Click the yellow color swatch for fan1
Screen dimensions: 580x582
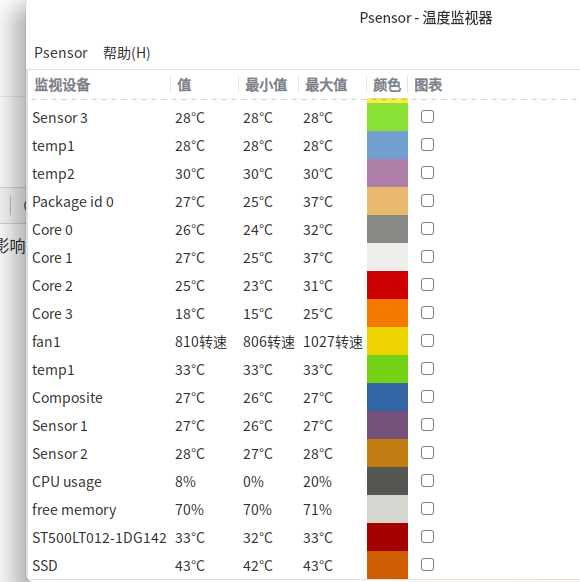click(387, 341)
